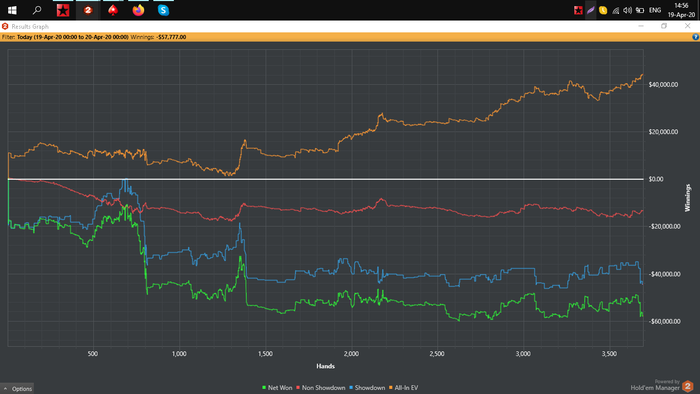Expand the Options panel
Viewport: 700px width, 394px height.
pos(17,389)
